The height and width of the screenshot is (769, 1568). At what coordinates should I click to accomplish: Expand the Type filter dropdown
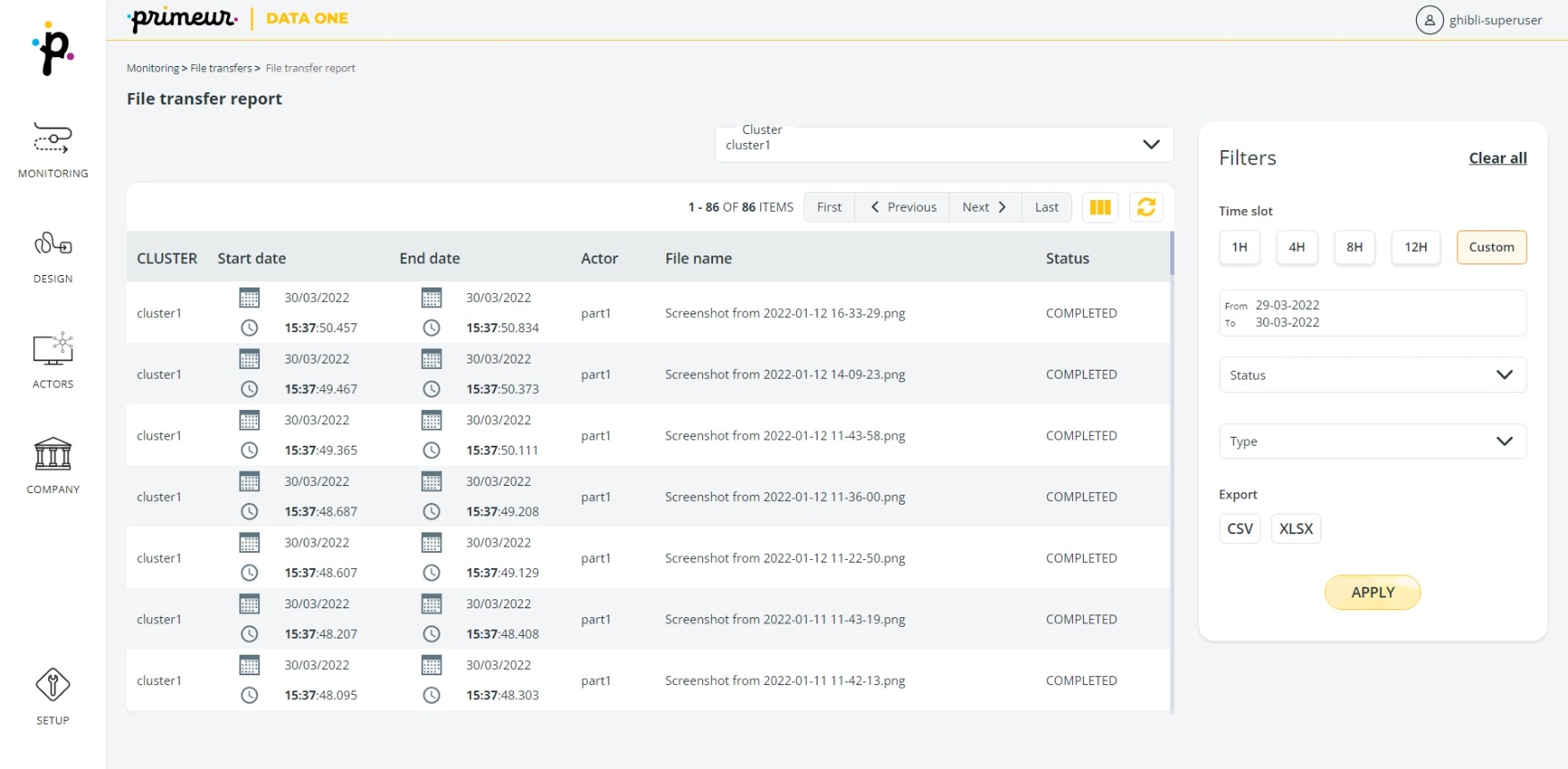[x=1372, y=441]
